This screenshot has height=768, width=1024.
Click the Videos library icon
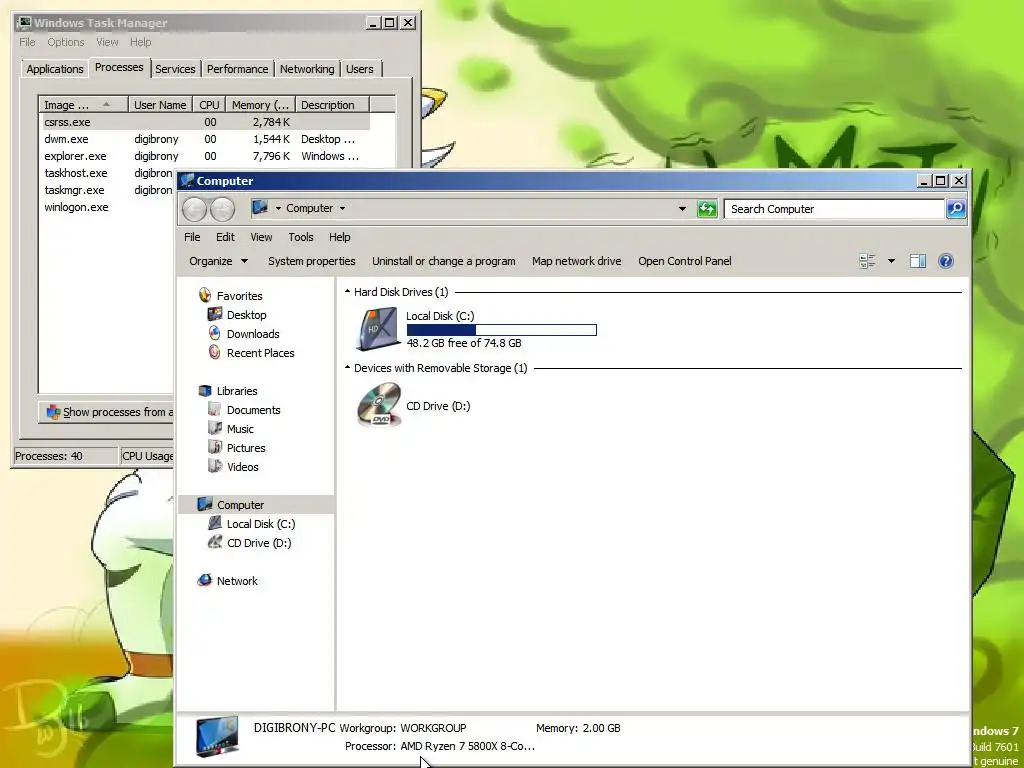click(x=214, y=466)
